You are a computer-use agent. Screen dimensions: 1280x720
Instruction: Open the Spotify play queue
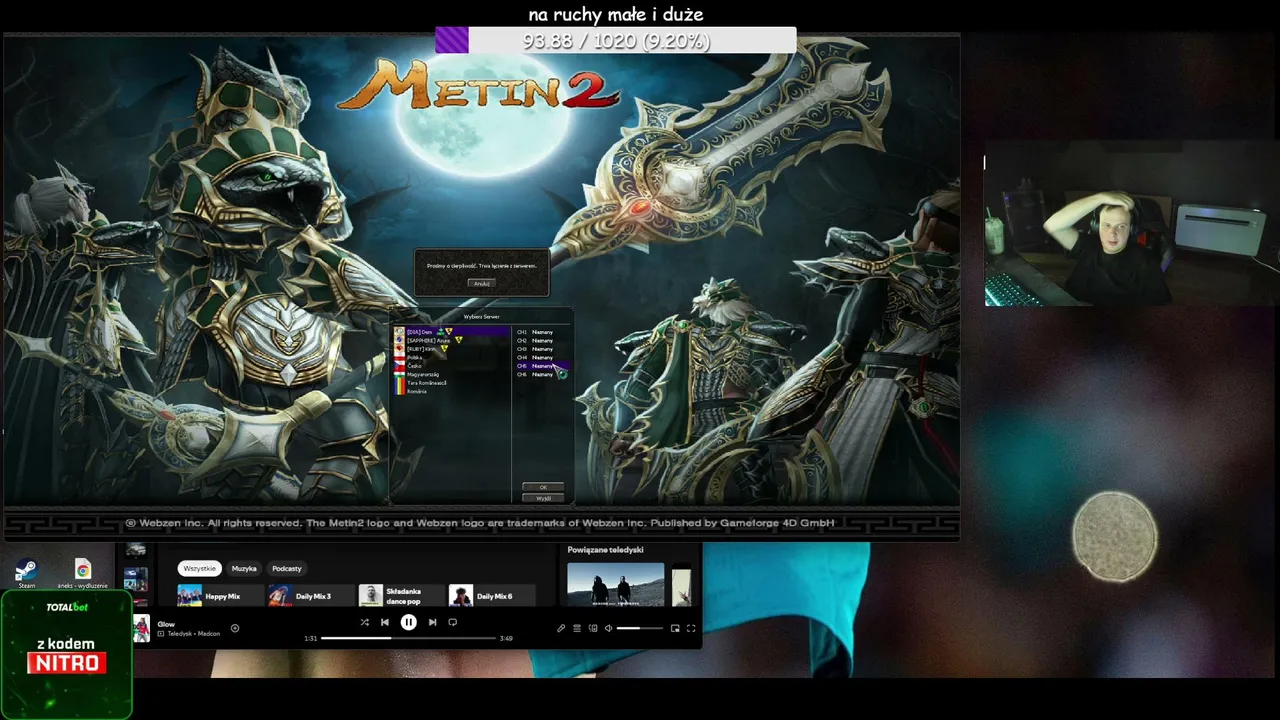(x=577, y=628)
